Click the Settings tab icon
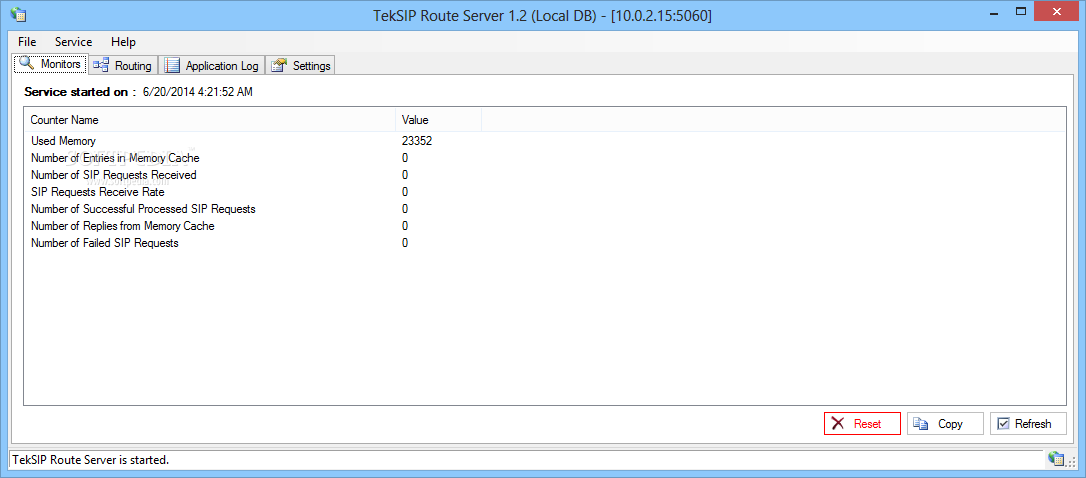Screen dimensions: 1086x478 tap(279, 66)
